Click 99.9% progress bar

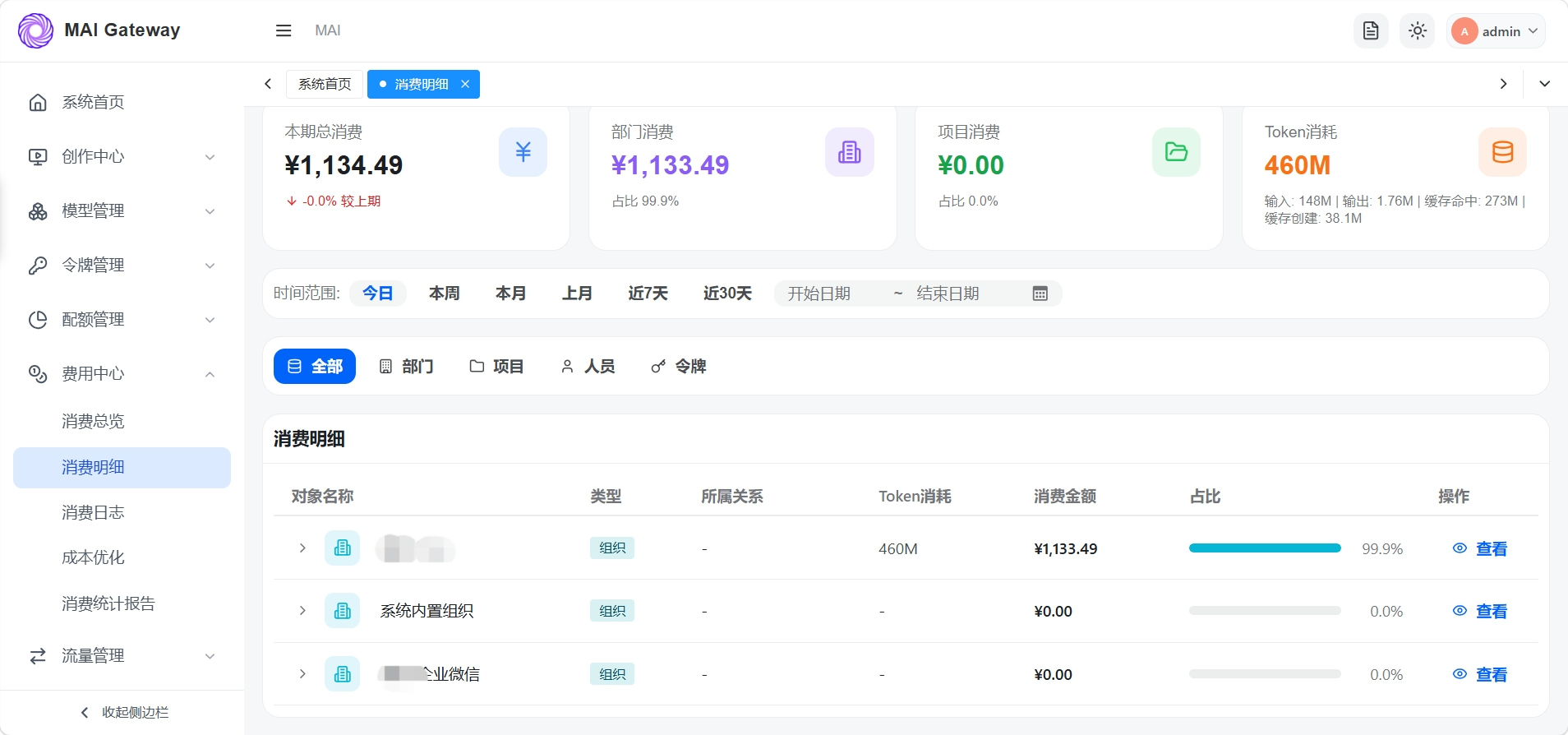pyautogui.click(x=1265, y=548)
